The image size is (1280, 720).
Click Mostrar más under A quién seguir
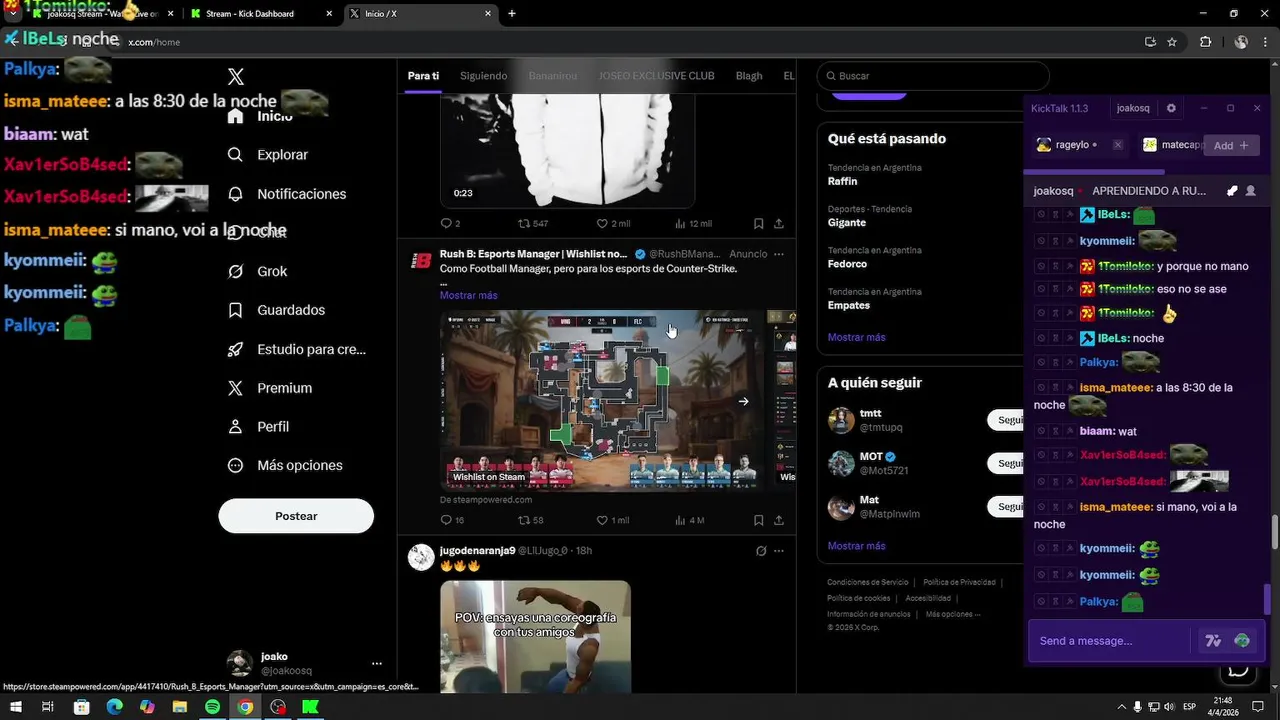coord(856,546)
